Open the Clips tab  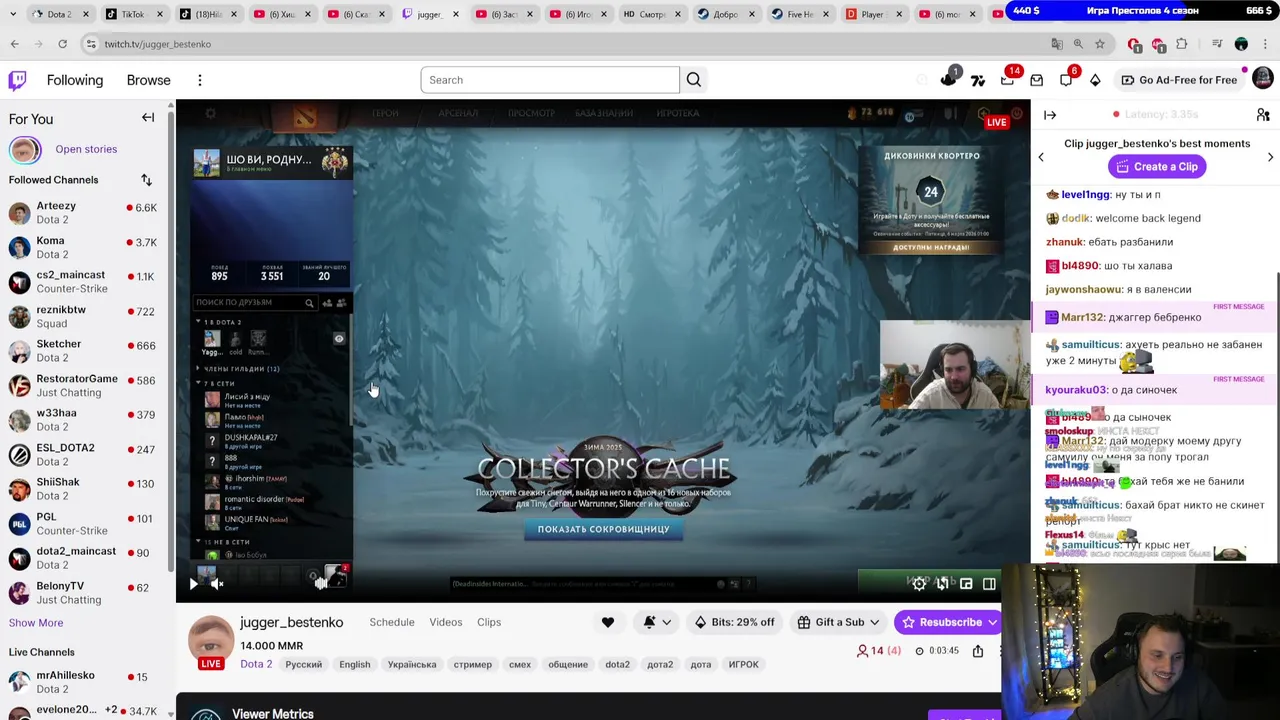(489, 622)
